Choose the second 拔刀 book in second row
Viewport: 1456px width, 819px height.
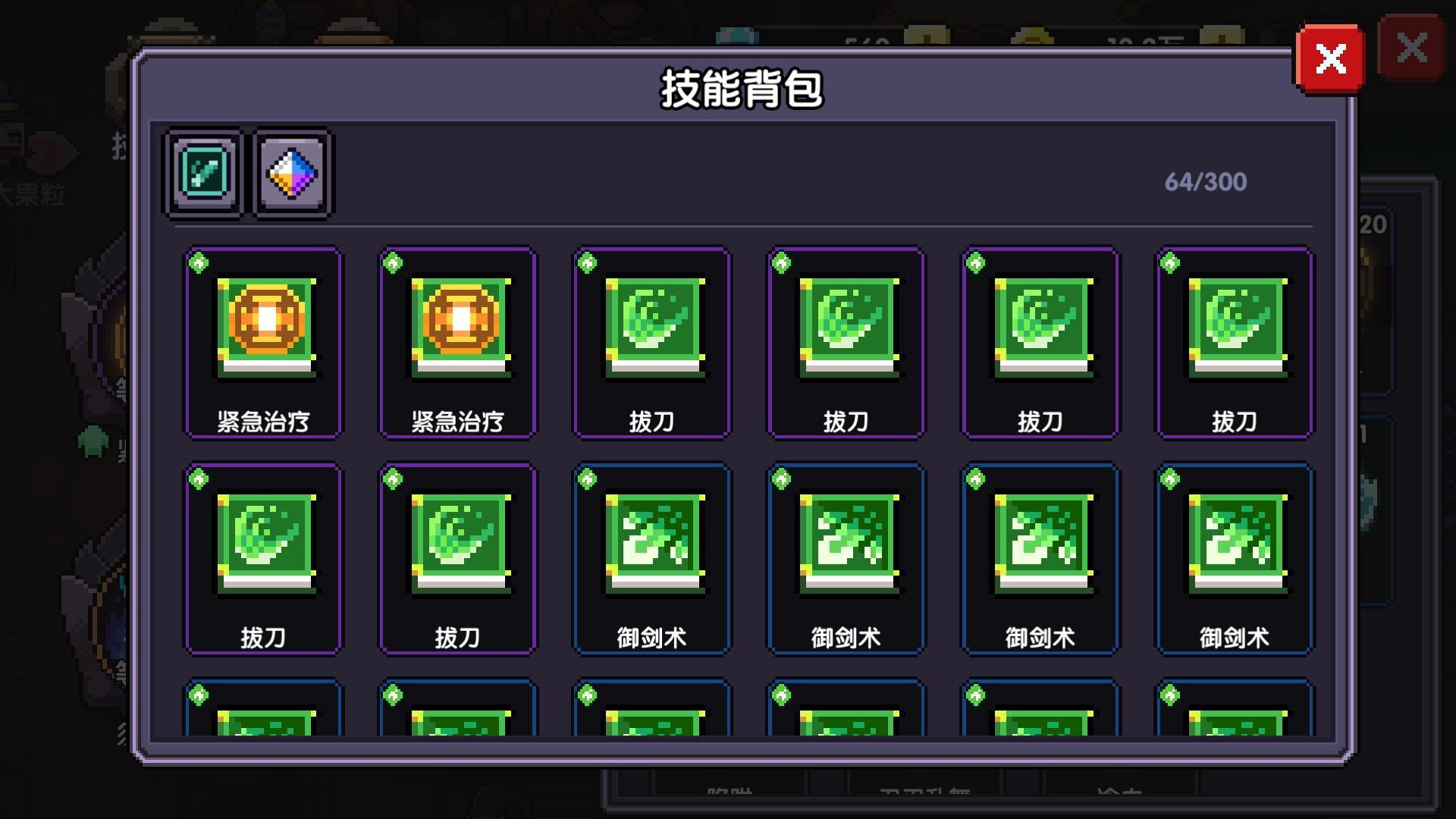[x=457, y=559]
